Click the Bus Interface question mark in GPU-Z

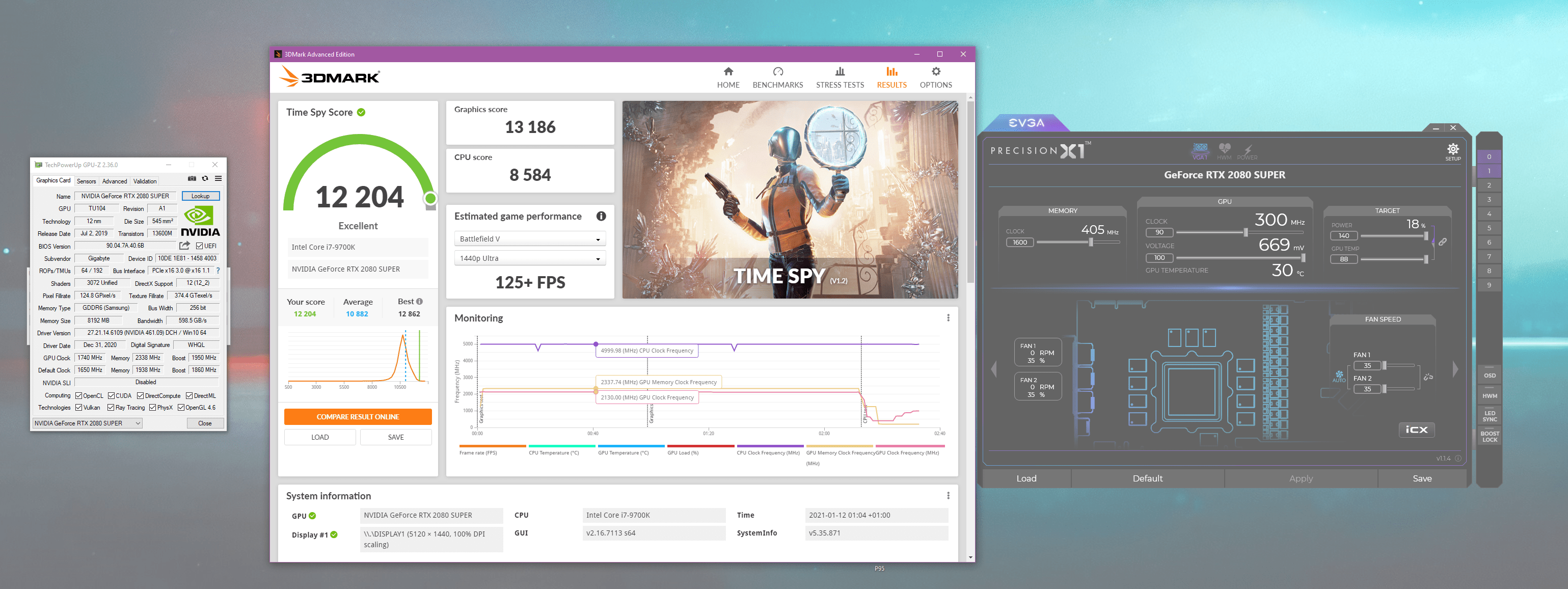coord(218,271)
